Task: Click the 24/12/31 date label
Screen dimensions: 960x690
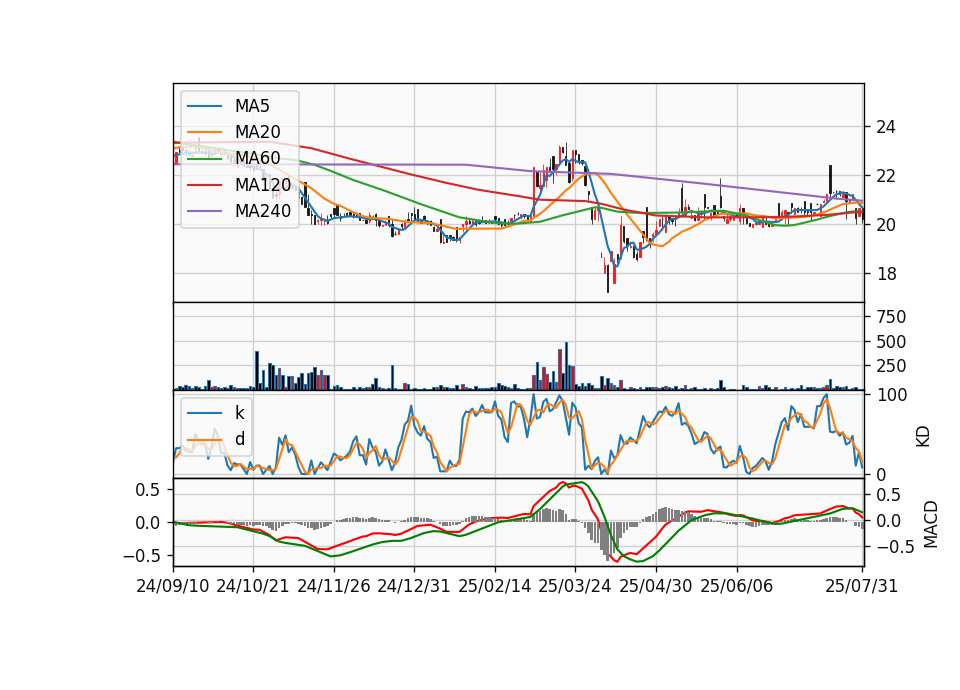Action: pyautogui.click(x=414, y=586)
